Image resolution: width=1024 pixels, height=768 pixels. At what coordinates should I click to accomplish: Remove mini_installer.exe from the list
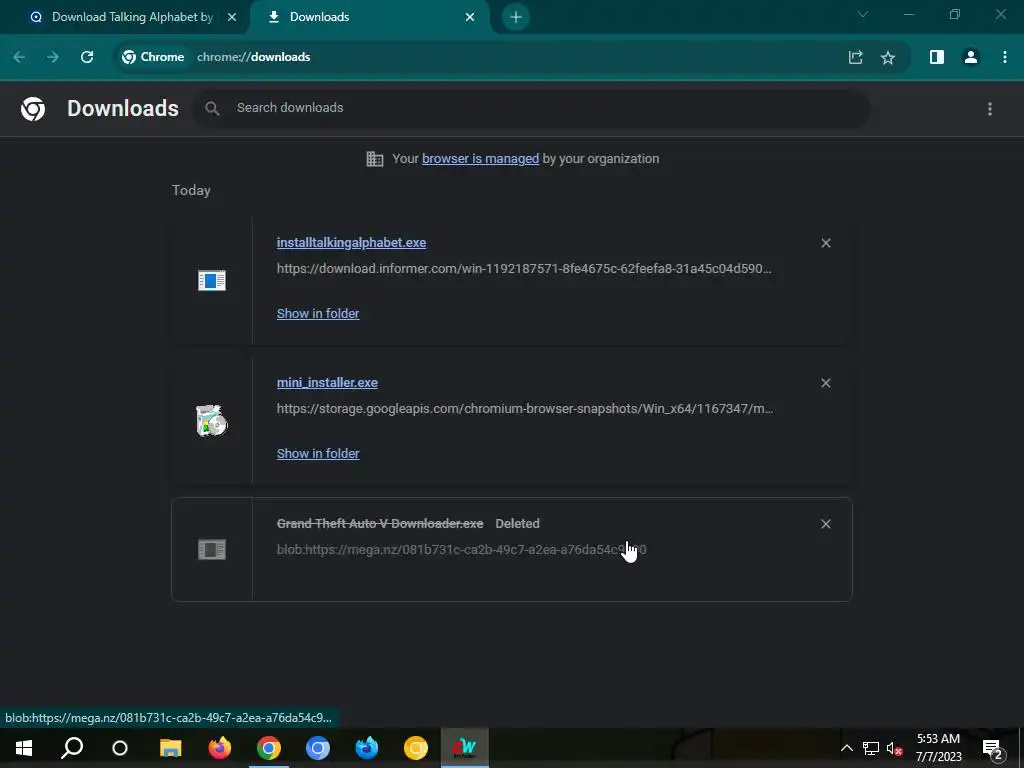pyautogui.click(x=825, y=383)
